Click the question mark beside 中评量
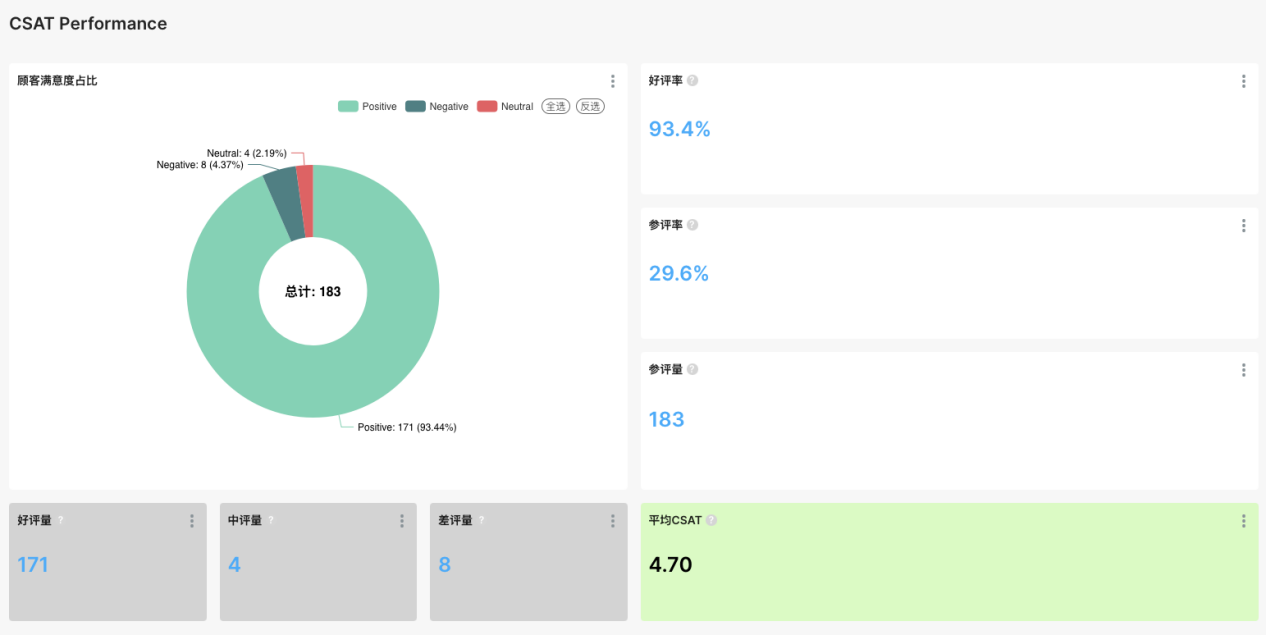Image resolution: width=1266 pixels, height=635 pixels. [x=271, y=520]
